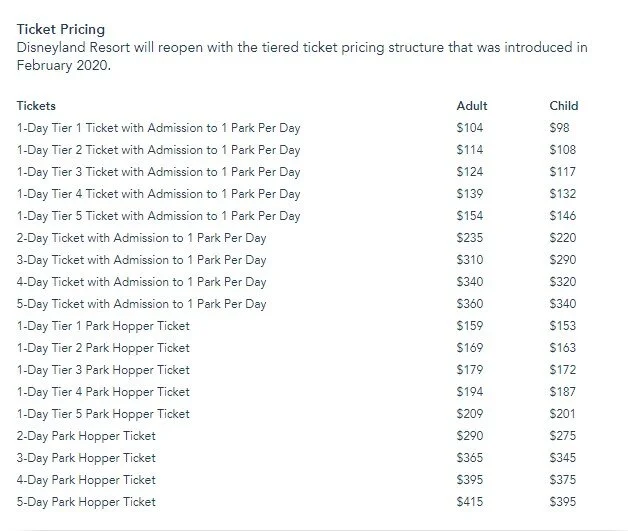
Task: Click child price $117 for Tier 3
Action: [563, 172]
